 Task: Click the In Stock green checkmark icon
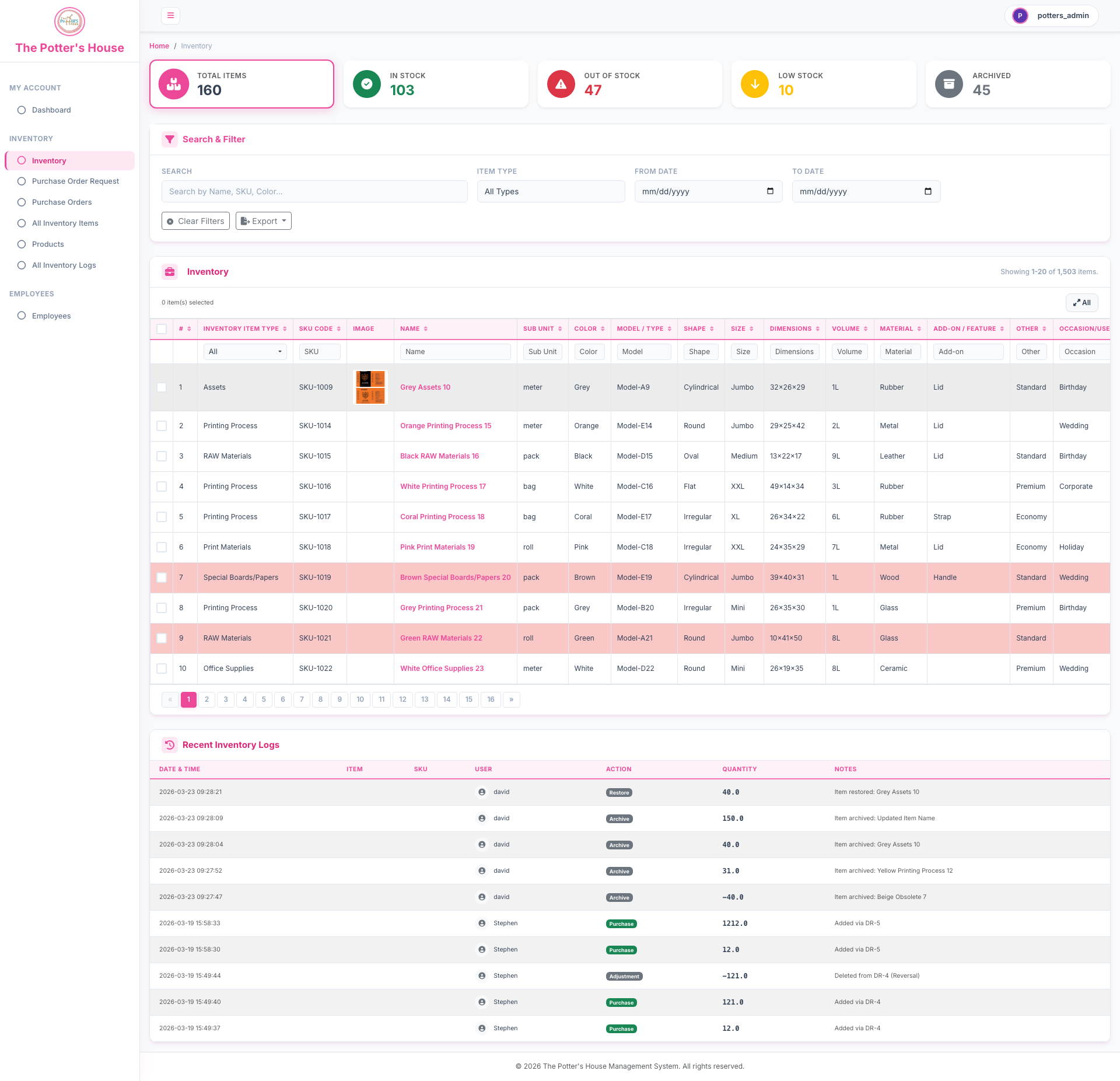coord(367,84)
